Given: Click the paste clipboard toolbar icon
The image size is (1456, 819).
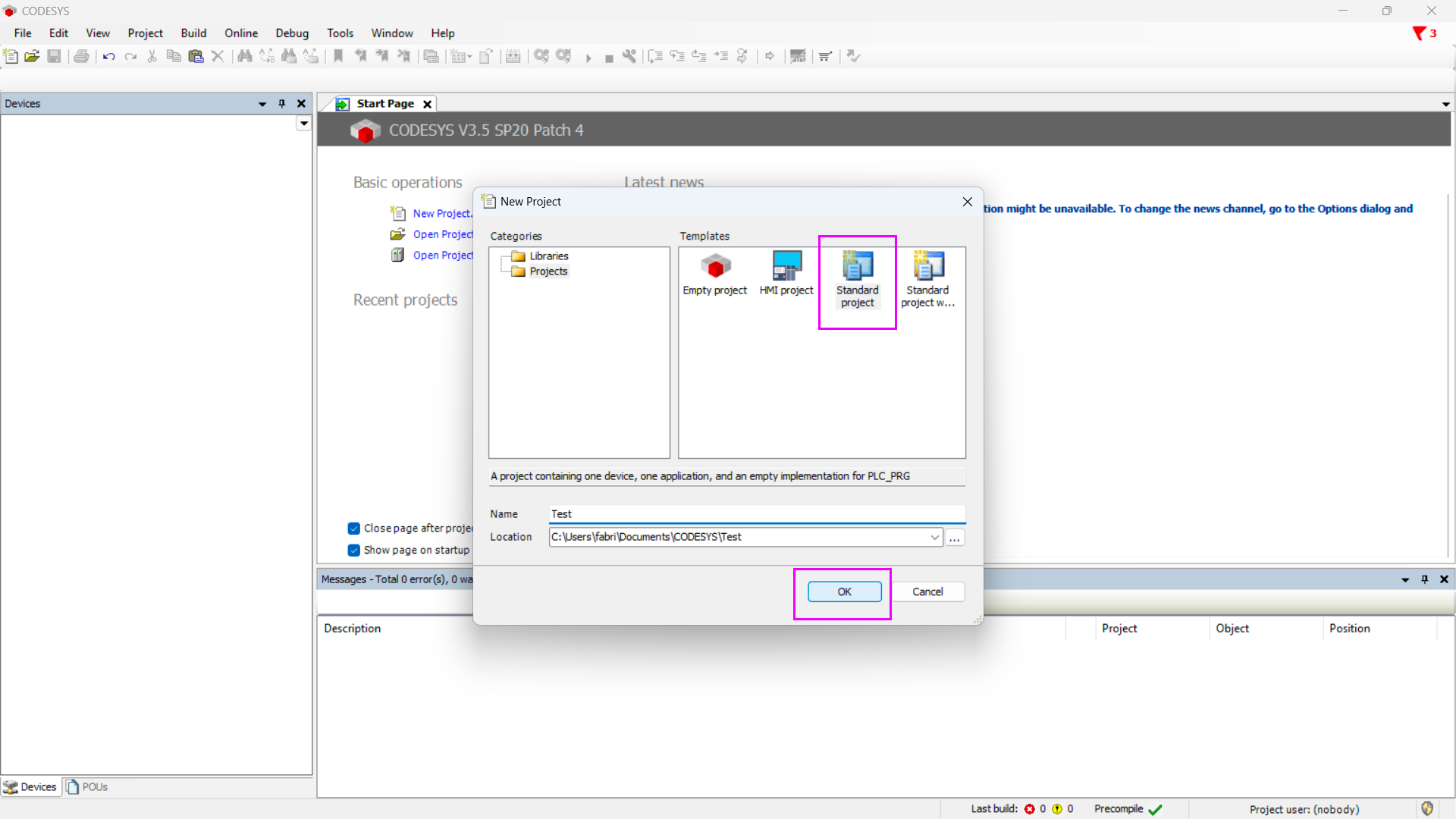Looking at the screenshot, I should 196,56.
